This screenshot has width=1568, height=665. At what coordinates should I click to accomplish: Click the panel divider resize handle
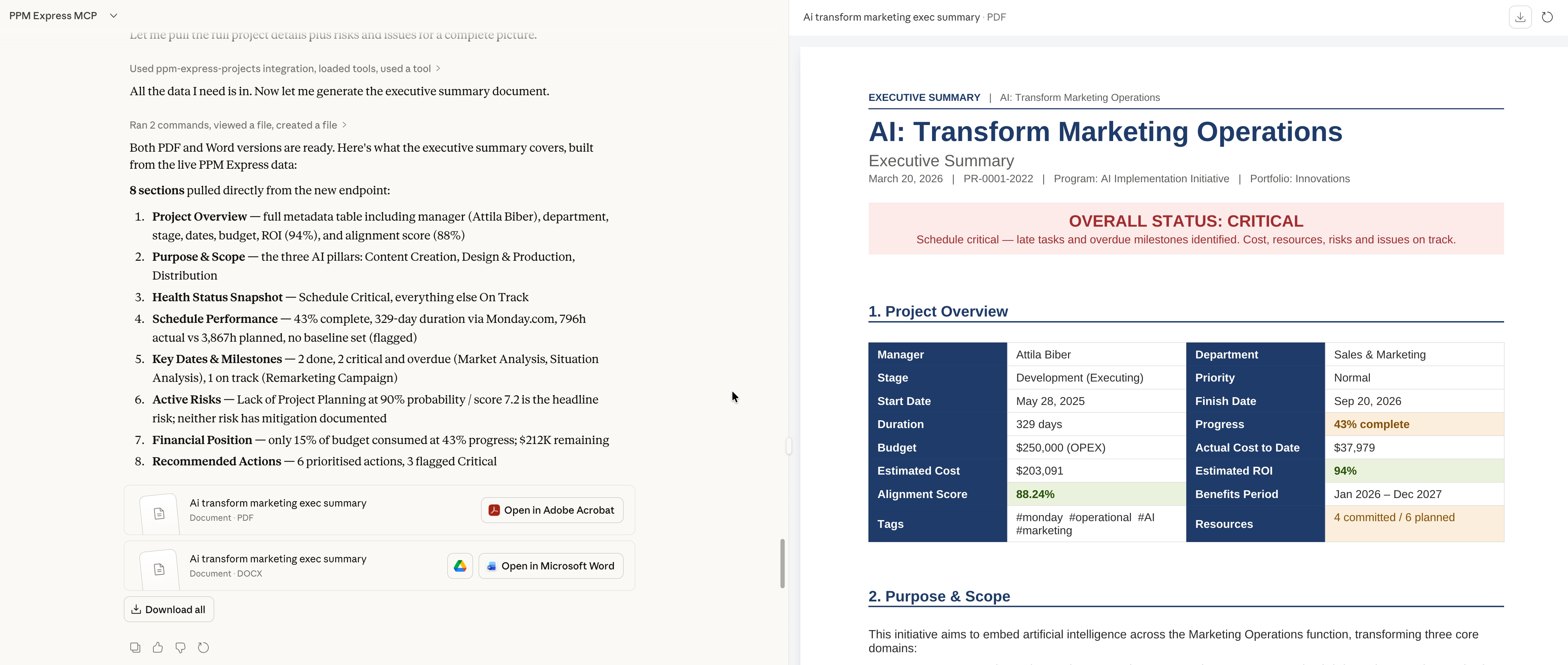[x=789, y=446]
